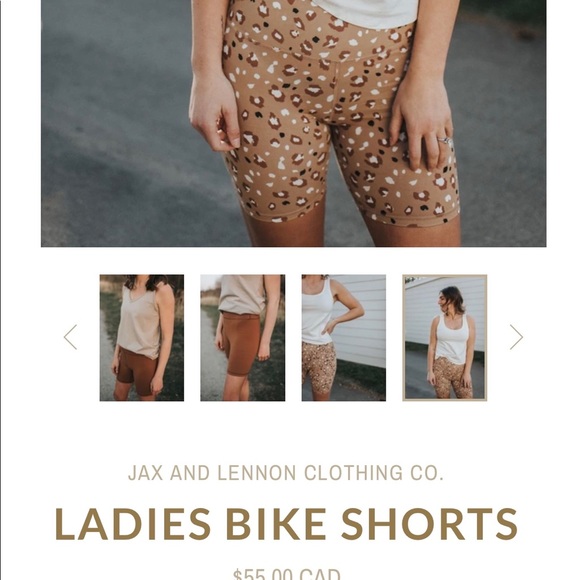Click the Ladies Bike Shorts product title
580x580 pixels.
286,524
